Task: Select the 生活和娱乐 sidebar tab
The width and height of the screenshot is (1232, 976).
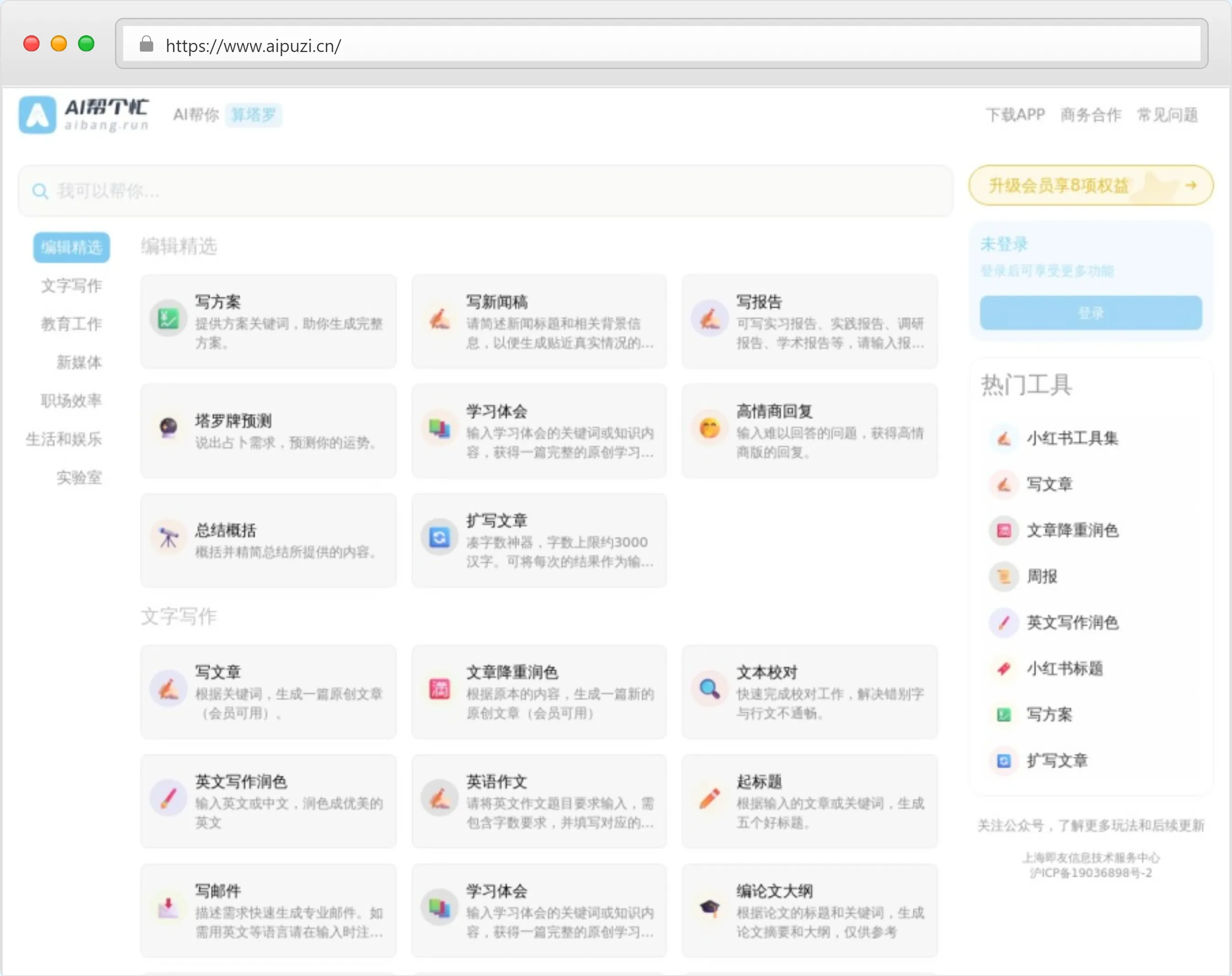Action: (64, 439)
